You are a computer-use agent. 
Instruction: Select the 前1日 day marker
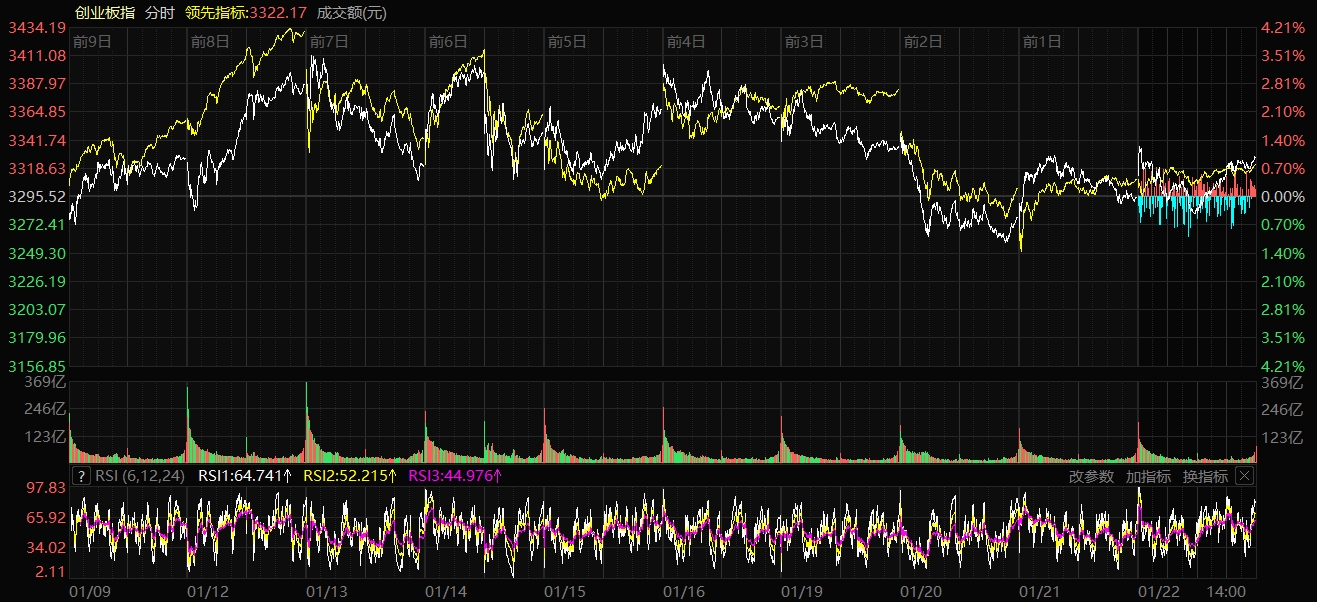click(1041, 42)
